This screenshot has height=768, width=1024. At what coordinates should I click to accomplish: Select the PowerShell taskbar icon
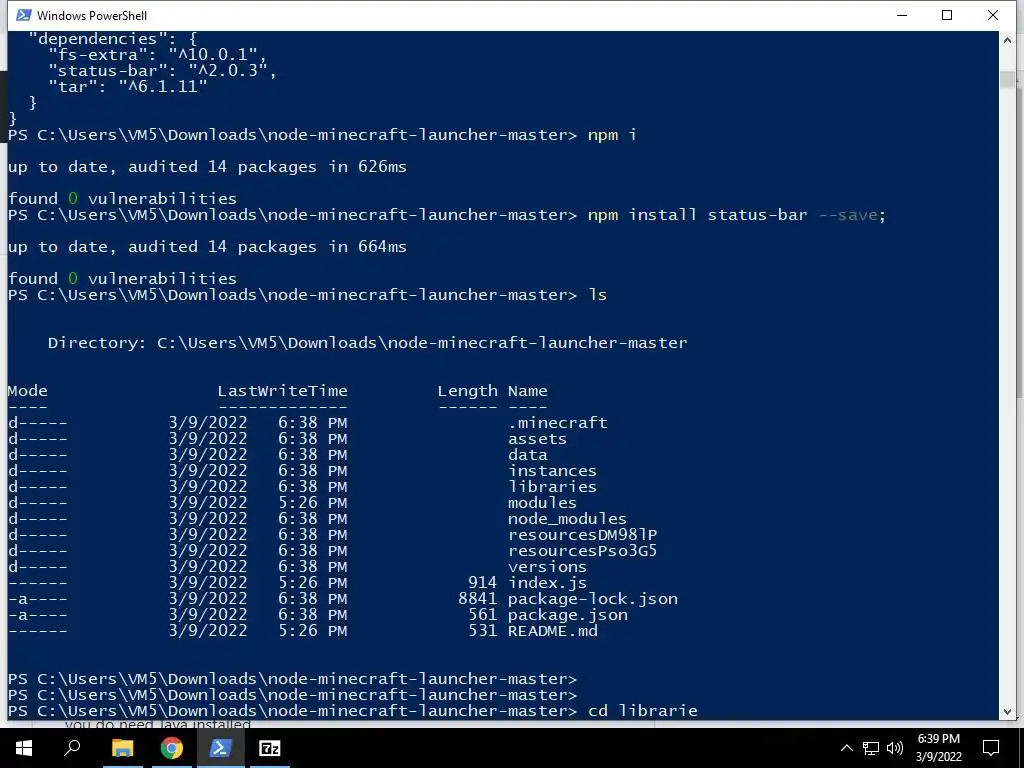pyautogui.click(x=221, y=748)
